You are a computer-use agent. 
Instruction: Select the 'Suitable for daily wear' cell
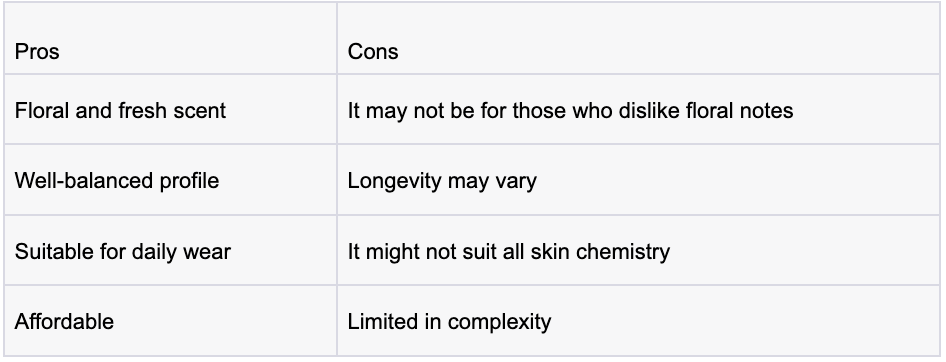point(171,250)
